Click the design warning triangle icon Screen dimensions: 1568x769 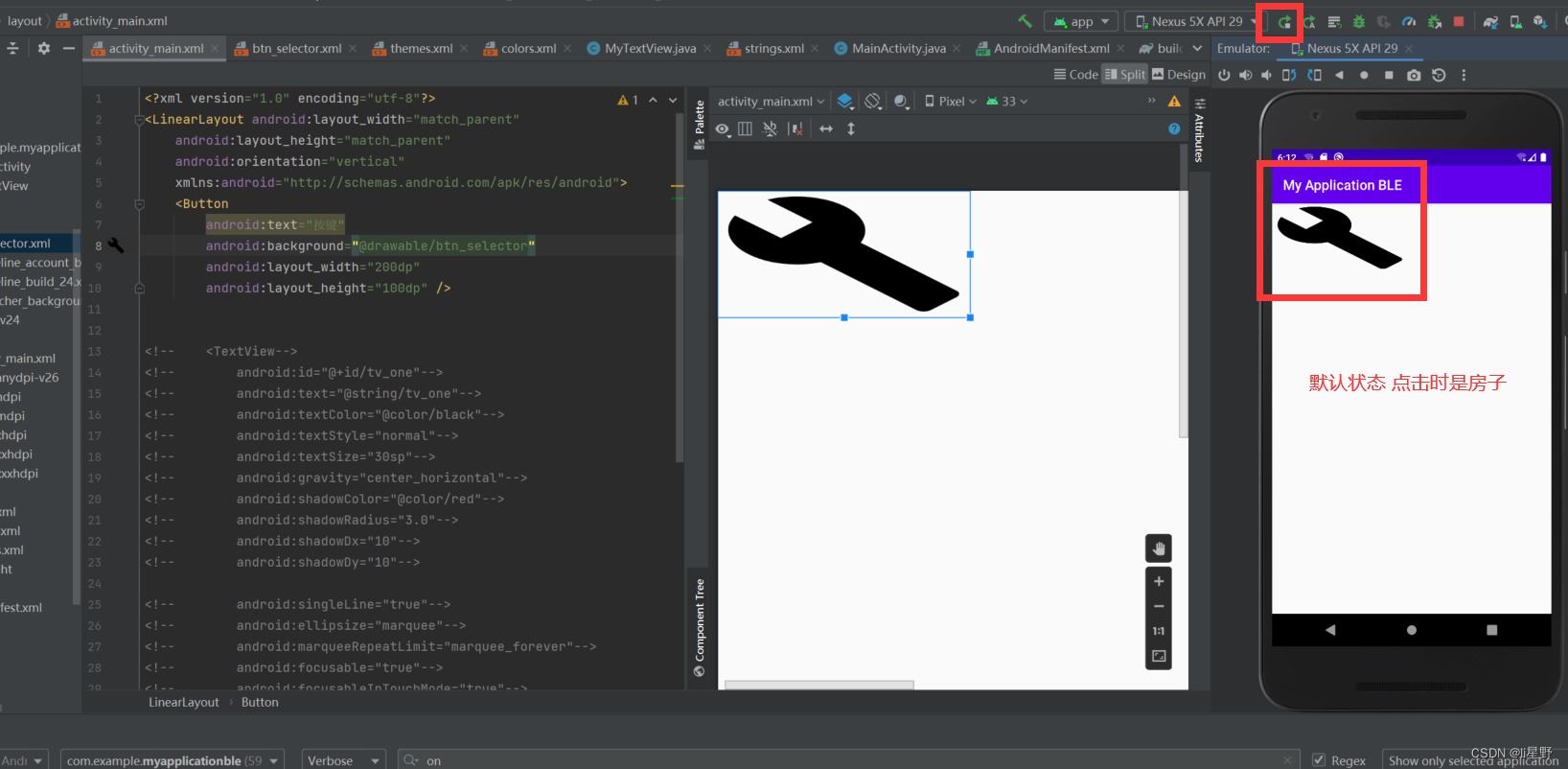point(1174,101)
